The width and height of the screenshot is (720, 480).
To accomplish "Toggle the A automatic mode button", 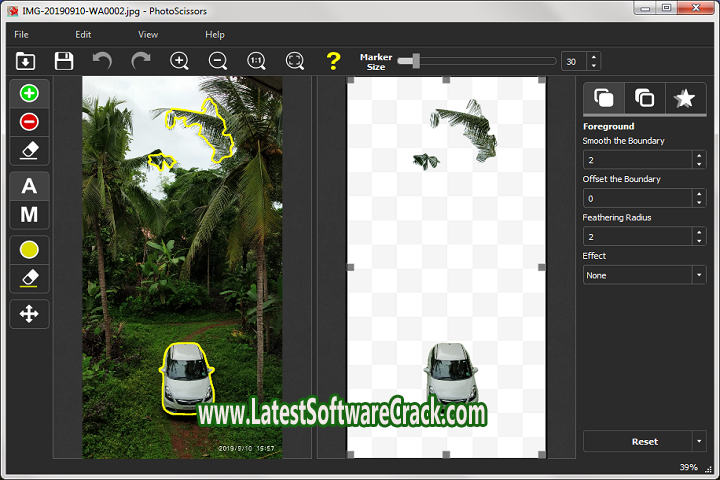I will (x=29, y=186).
